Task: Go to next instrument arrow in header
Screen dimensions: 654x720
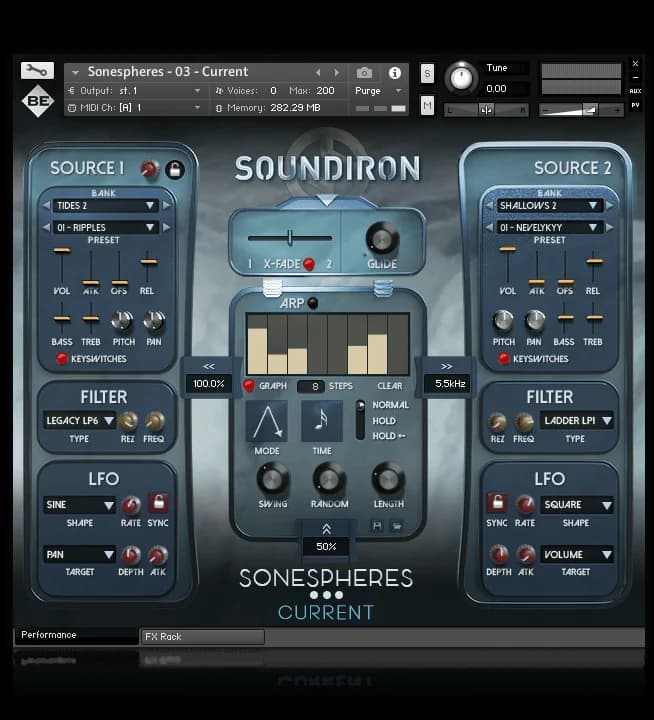Action: (337, 73)
